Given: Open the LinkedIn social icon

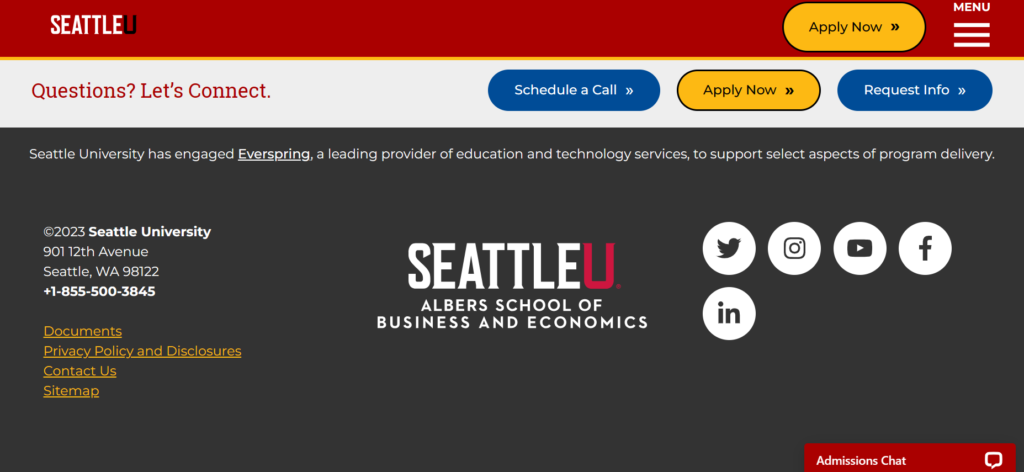Looking at the screenshot, I should click(x=729, y=313).
